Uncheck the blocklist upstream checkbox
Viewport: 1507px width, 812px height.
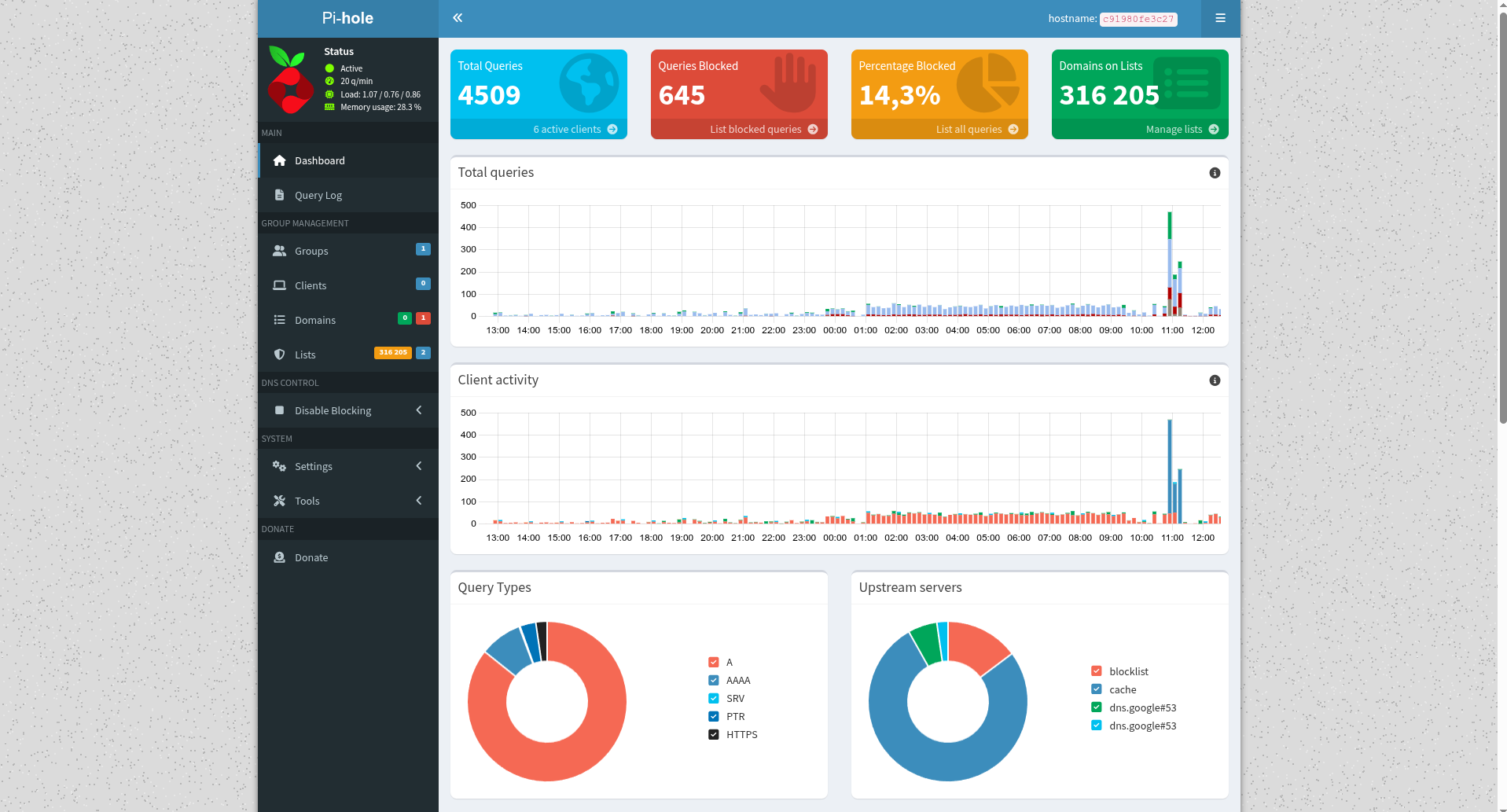pyautogui.click(x=1097, y=671)
